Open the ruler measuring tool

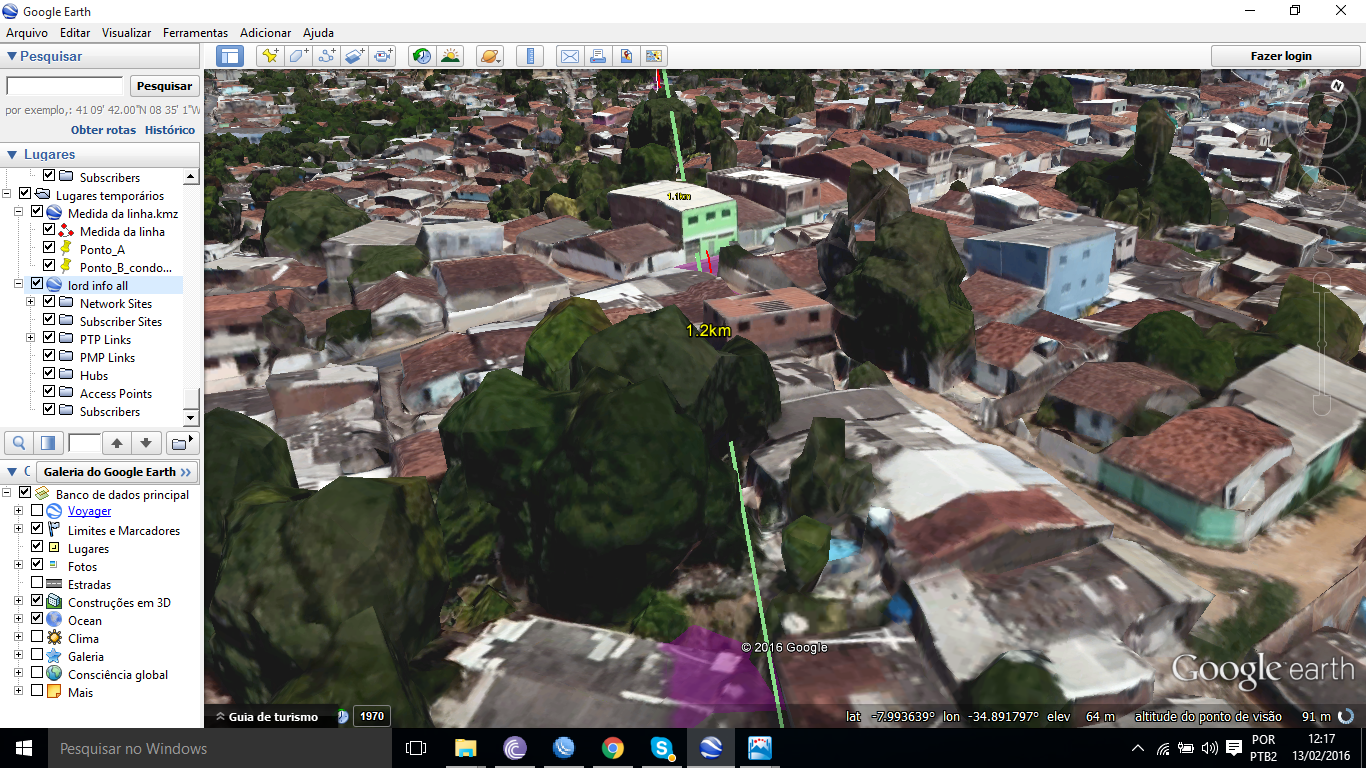530,56
